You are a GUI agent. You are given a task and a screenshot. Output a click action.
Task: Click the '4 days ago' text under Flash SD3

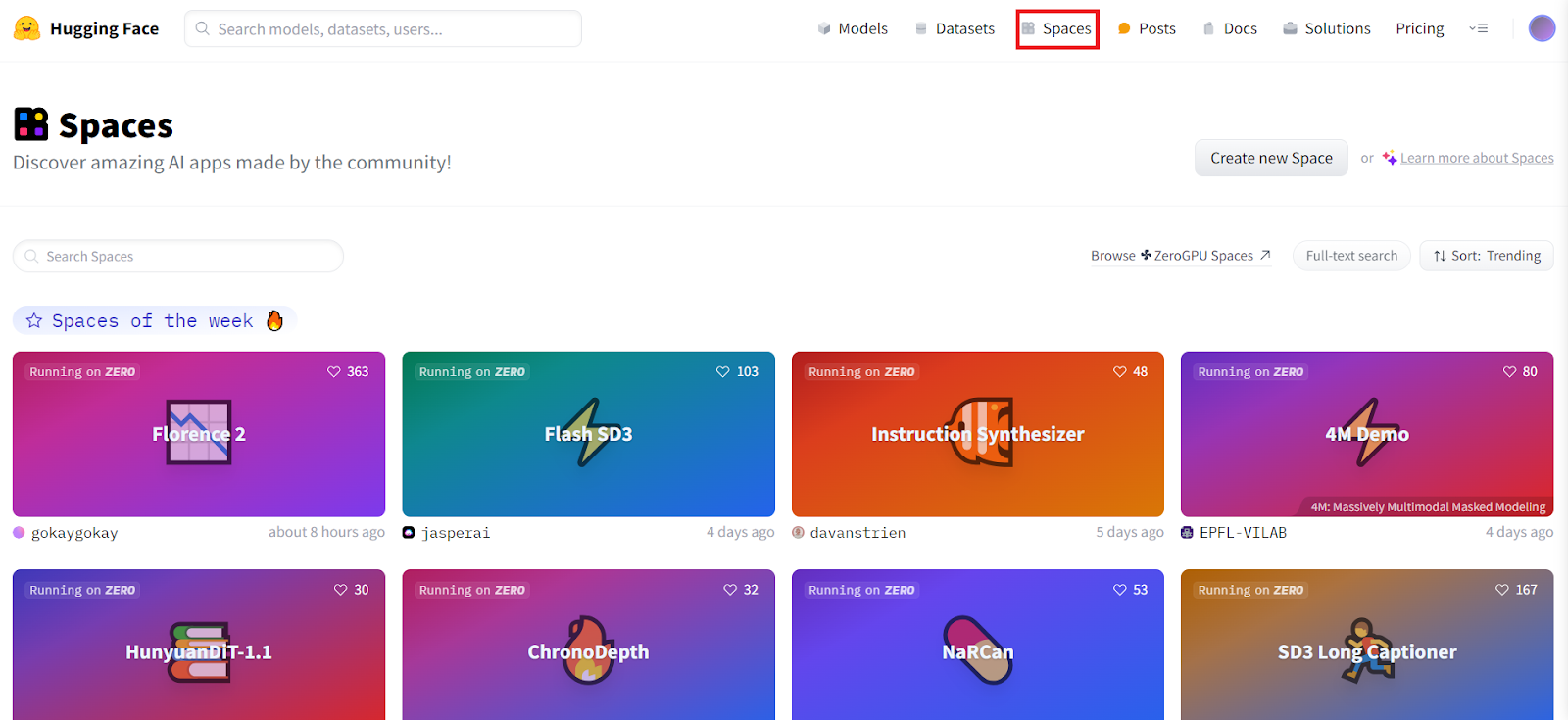(740, 532)
